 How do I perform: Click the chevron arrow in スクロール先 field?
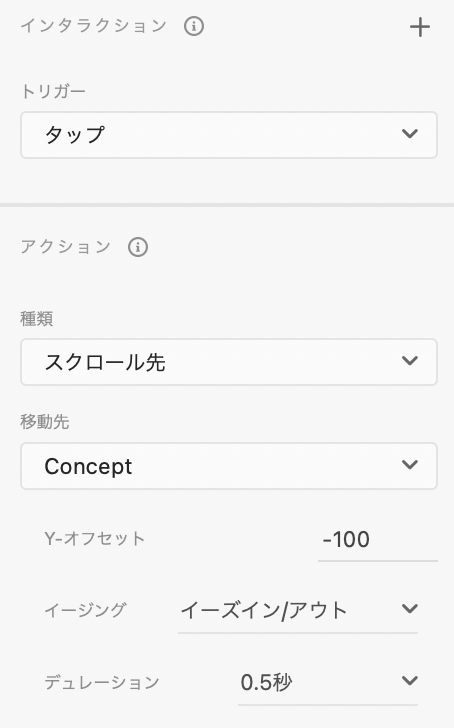[x=410, y=361]
